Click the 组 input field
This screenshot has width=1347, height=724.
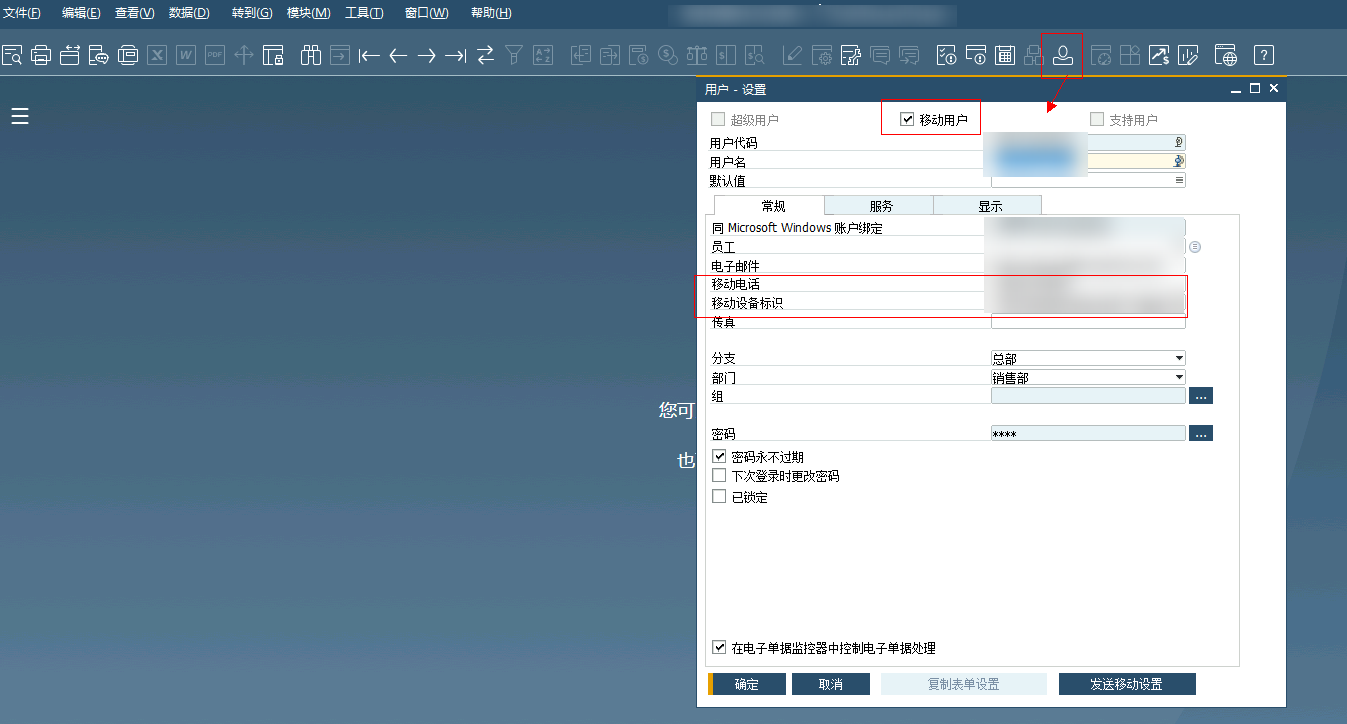1088,396
